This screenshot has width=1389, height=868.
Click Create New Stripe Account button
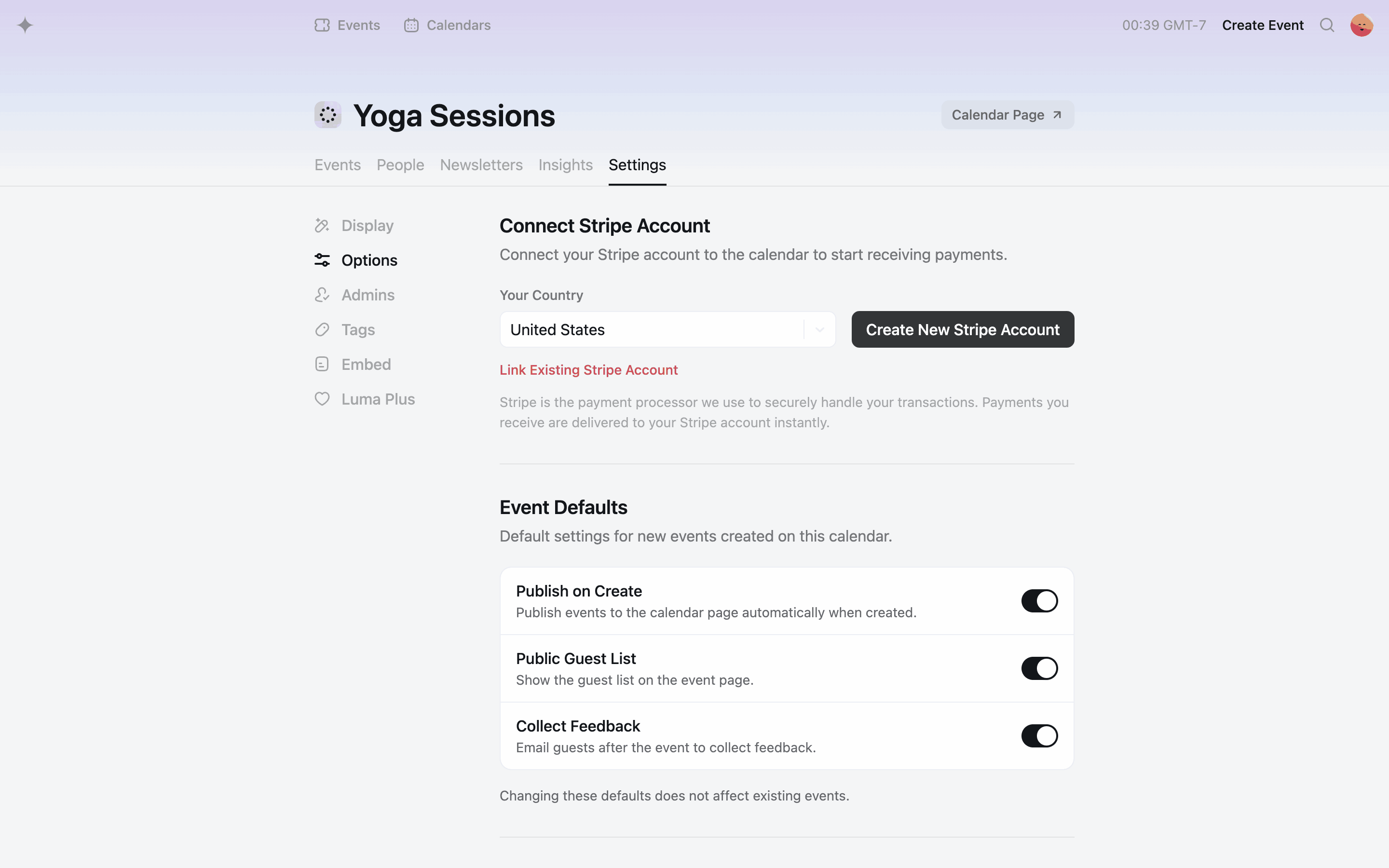(x=963, y=329)
